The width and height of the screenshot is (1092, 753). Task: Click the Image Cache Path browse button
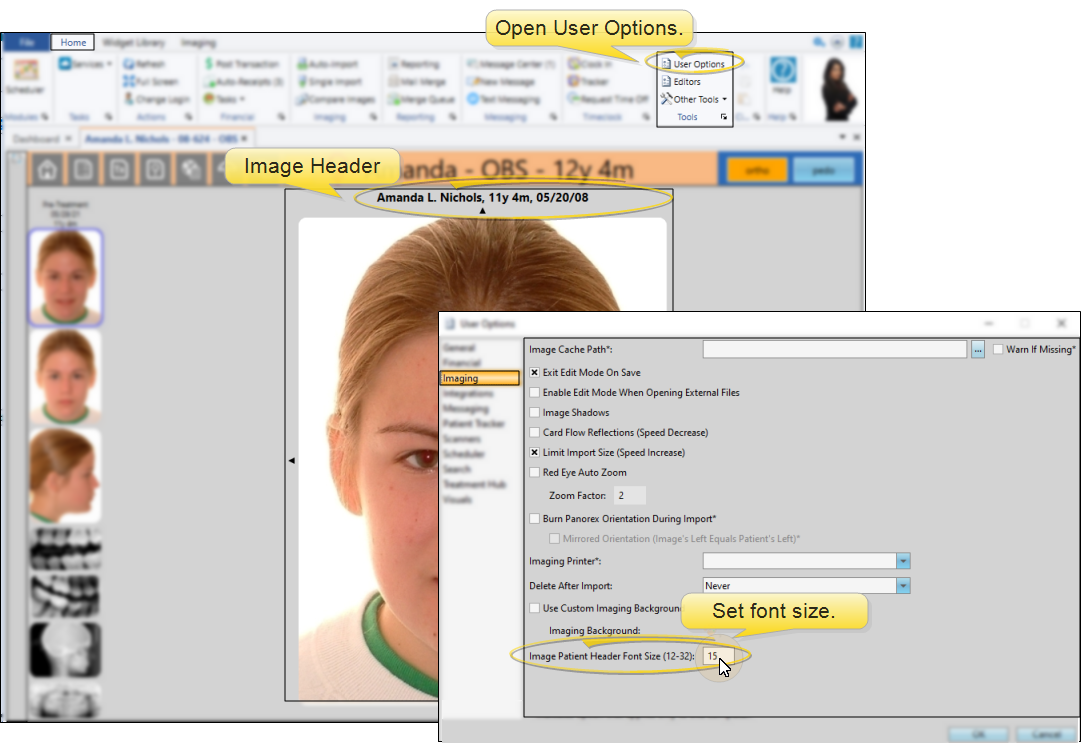pyautogui.click(x=977, y=348)
